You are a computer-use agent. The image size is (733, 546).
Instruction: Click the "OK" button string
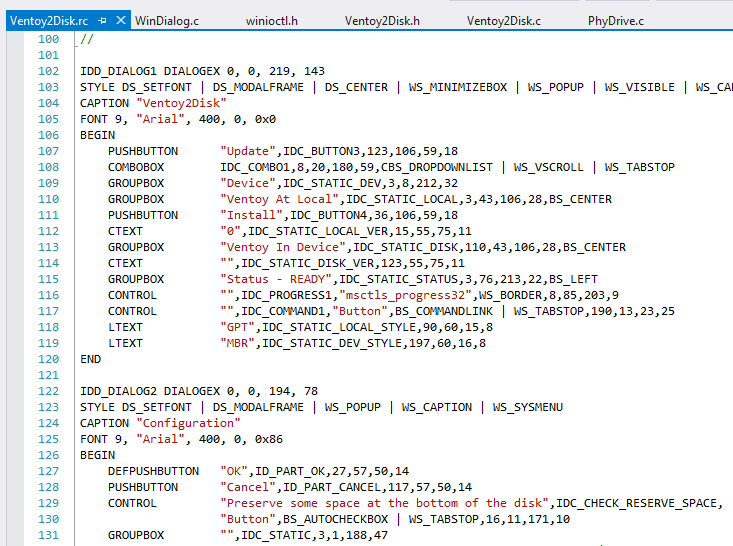pos(234,471)
